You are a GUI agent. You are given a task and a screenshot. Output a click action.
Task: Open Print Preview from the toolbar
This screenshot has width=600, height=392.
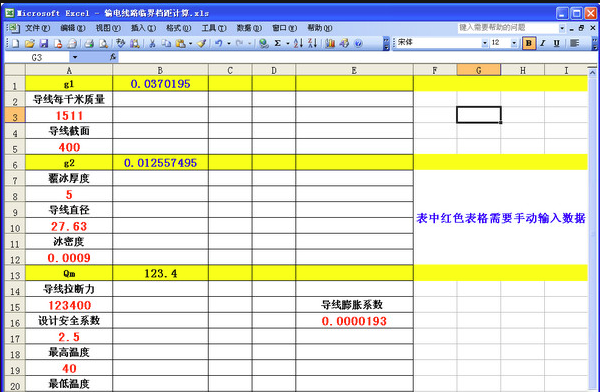[103, 43]
